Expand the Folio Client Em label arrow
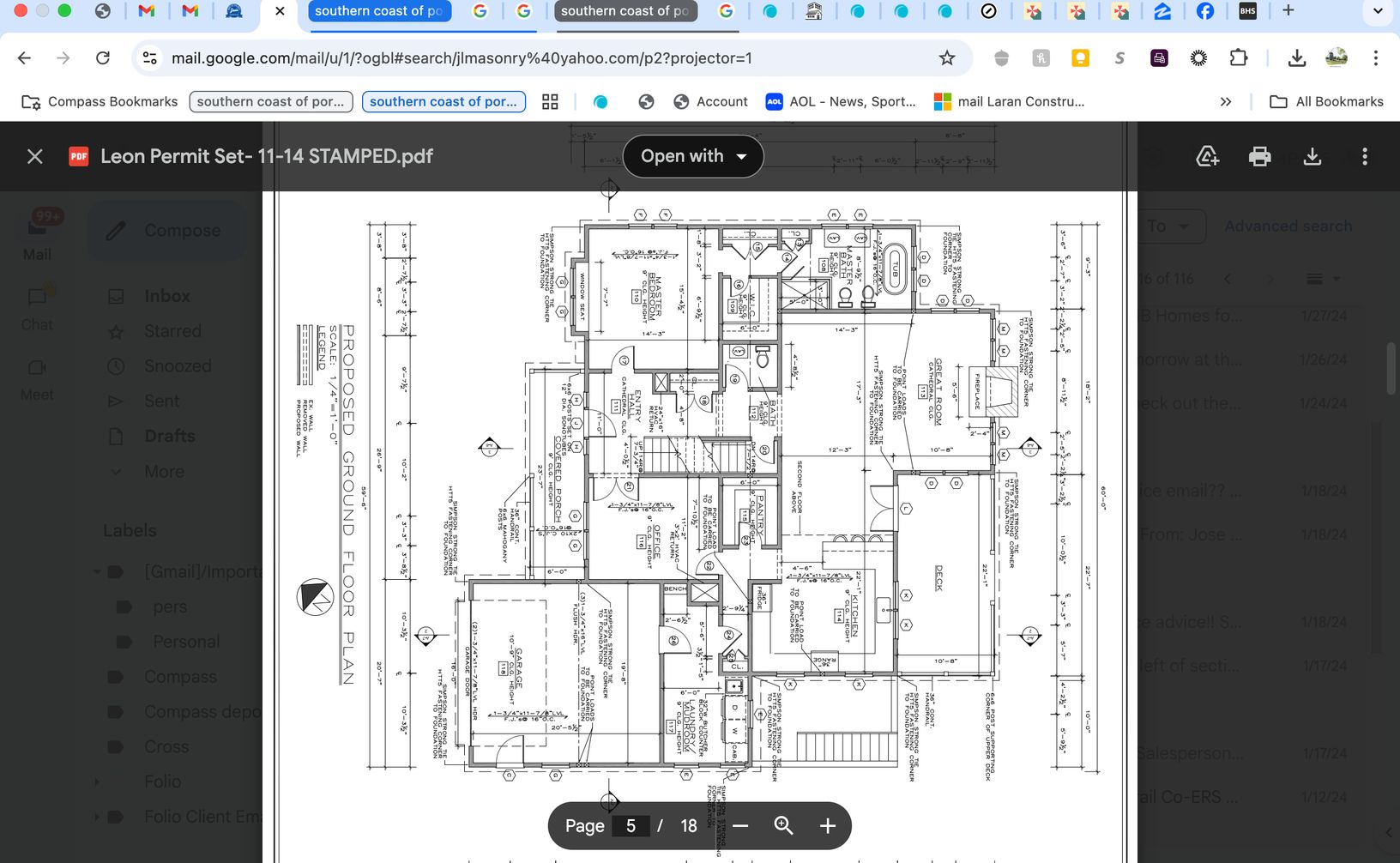This screenshot has height=863, width=1400. 97,817
